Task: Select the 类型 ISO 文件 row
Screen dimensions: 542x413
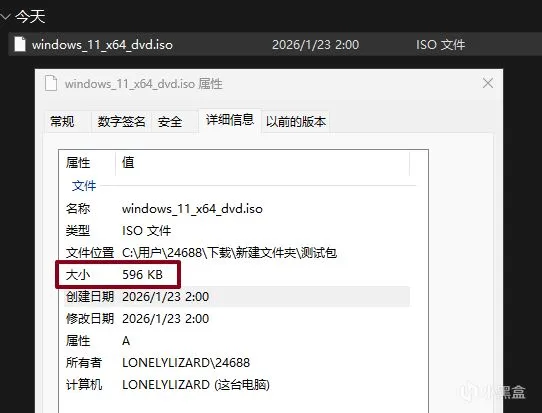Action: [x=237, y=231]
